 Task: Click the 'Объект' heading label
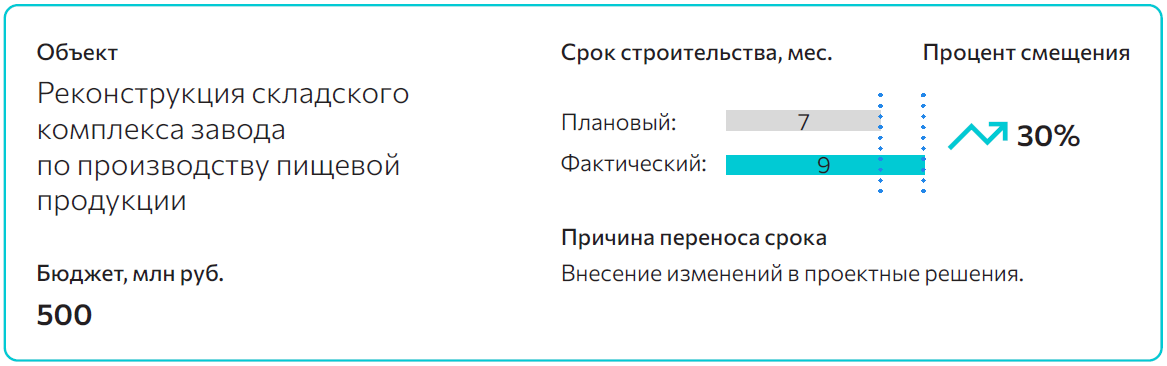coord(77,53)
